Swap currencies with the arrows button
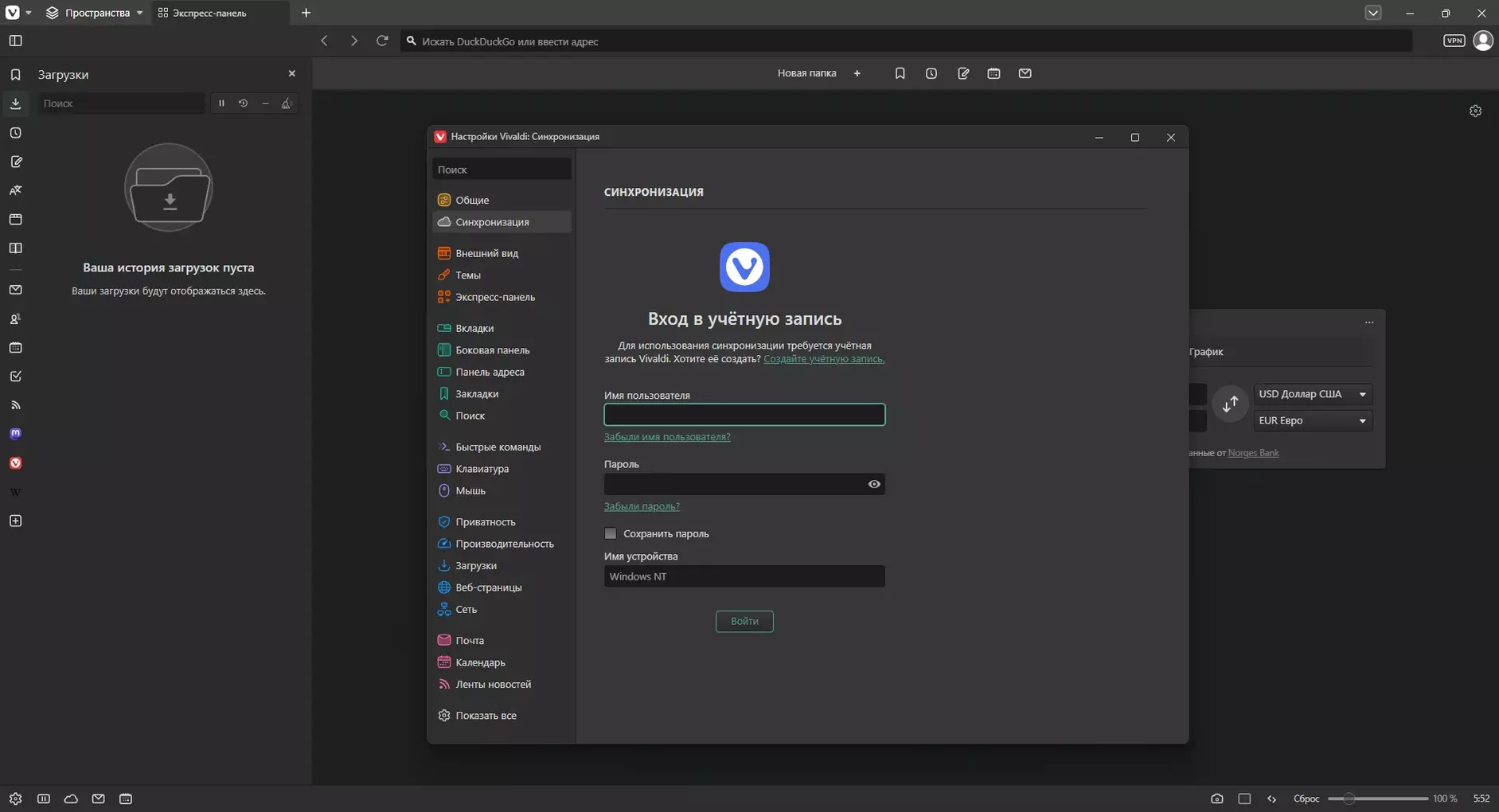This screenshot has width=1499, height=812. pyautogui.click(x=1230, y=404)
